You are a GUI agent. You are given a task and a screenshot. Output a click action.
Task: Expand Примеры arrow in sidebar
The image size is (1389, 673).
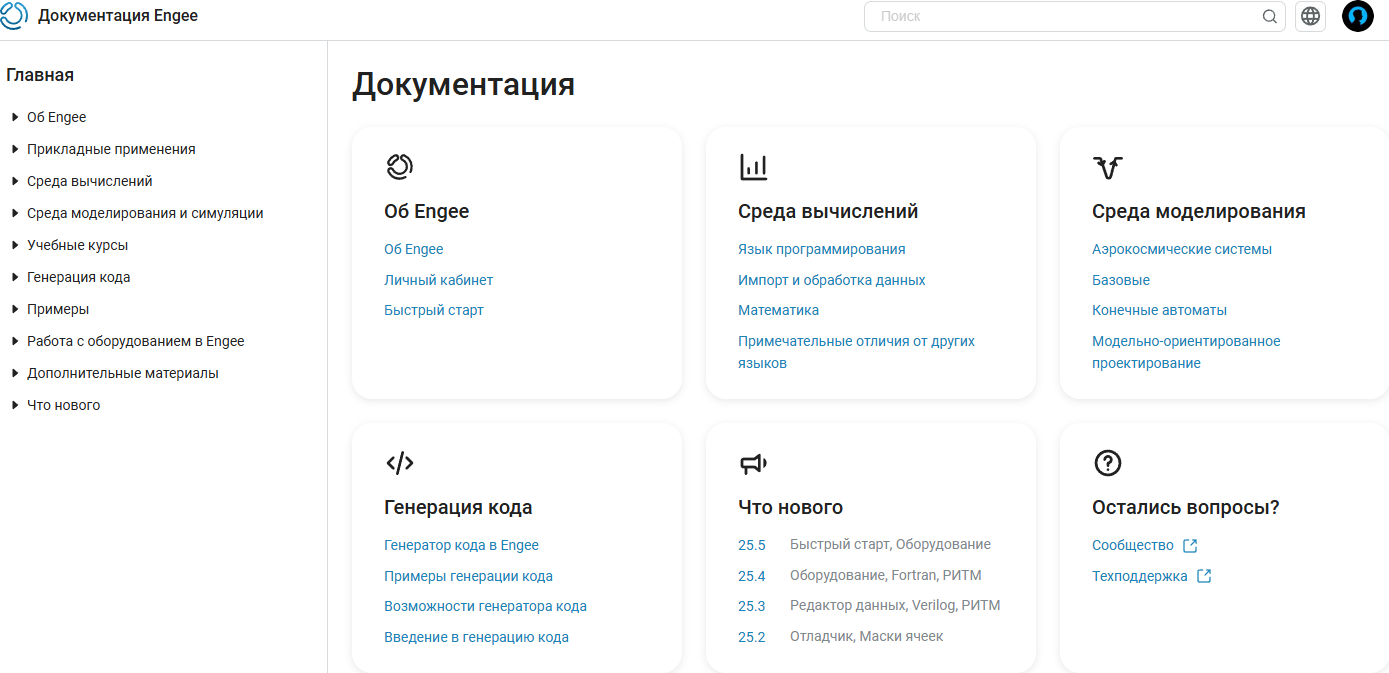pyautogui.click(x=15, y=309)
